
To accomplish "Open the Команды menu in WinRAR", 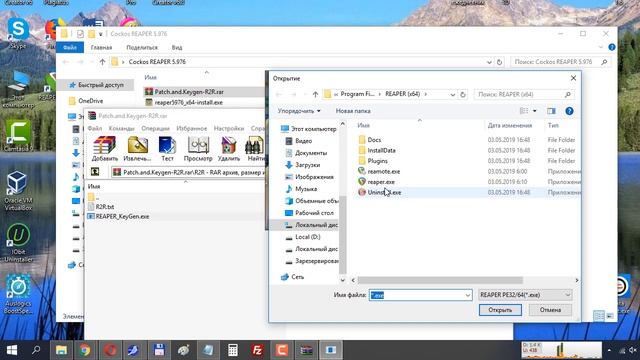I will [x=122, y=128].
